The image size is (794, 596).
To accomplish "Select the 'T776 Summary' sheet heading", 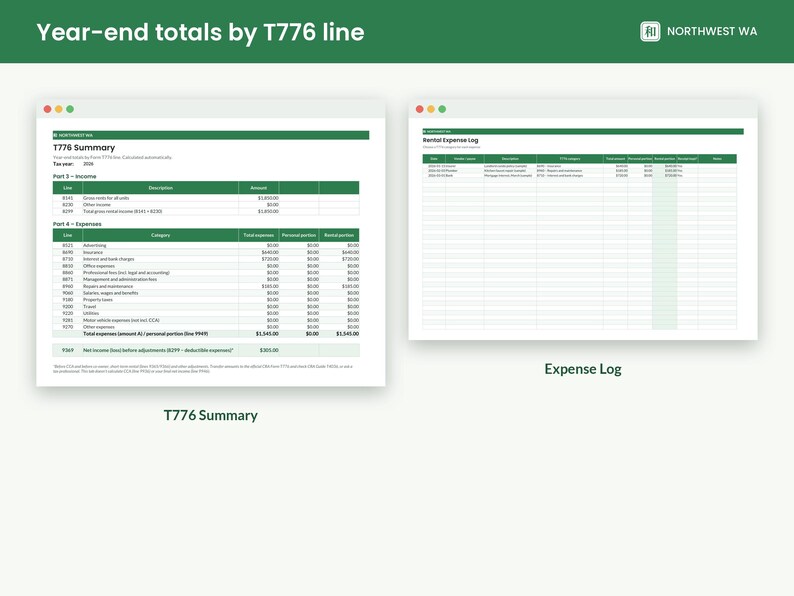I will coord(84,147).
